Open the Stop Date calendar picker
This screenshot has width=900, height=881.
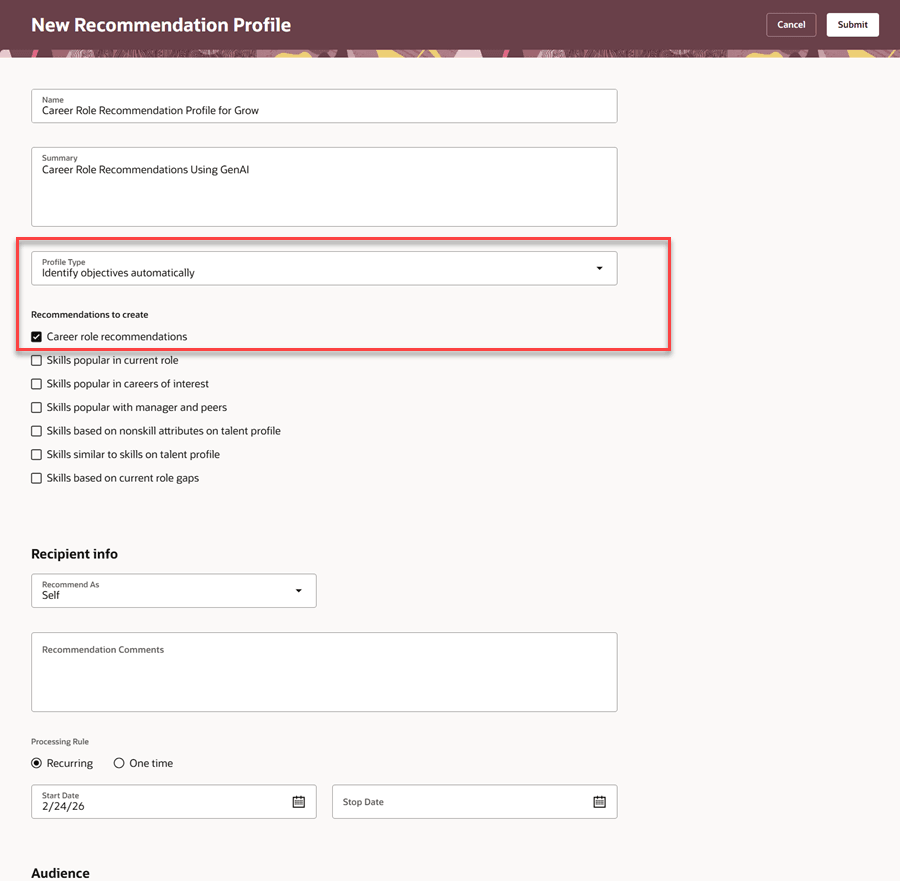pyautogui.click(x=598, y=801)
